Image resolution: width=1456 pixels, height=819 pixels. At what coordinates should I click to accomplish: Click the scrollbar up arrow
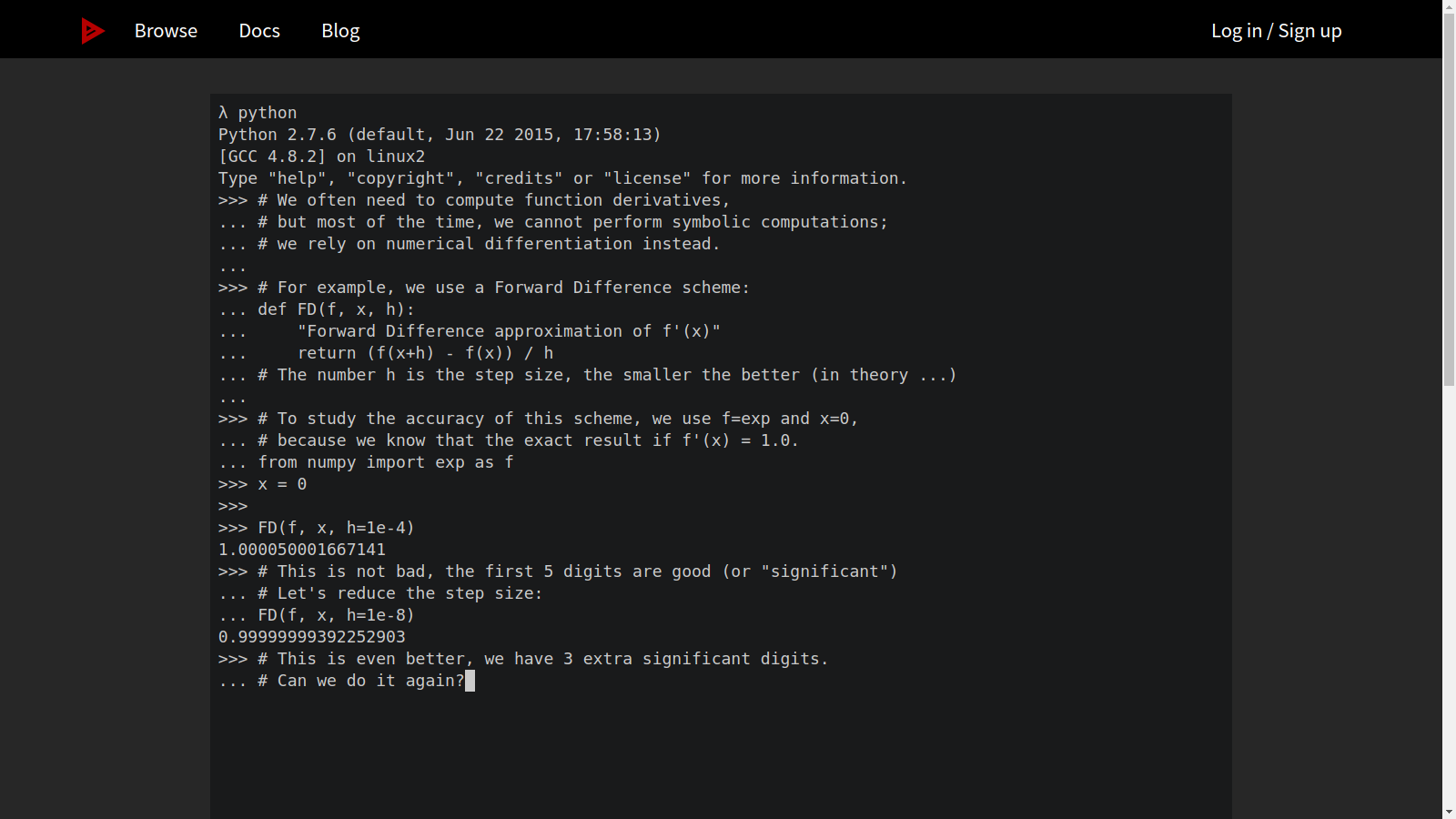pyautogui.click(x=1449, y=6)
